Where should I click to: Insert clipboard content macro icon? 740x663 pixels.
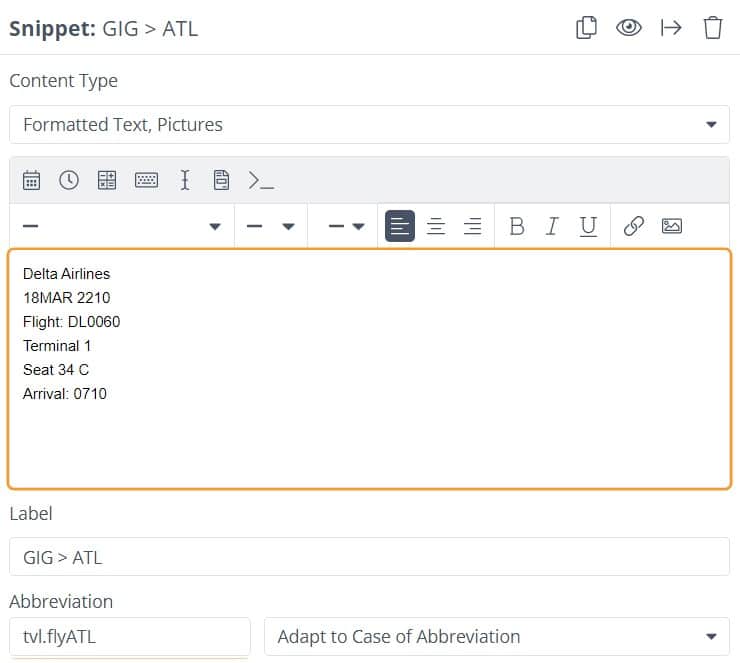click(221, 180)
